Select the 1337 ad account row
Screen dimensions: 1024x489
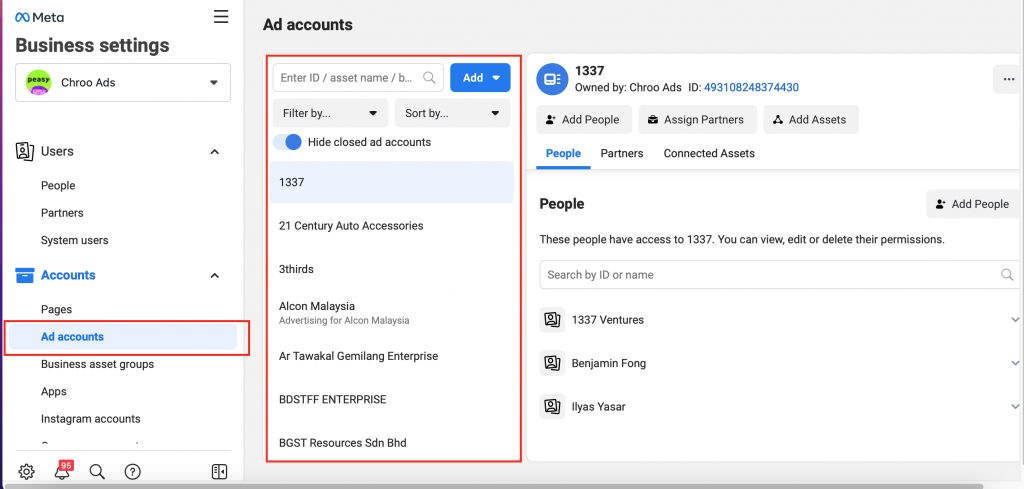[x=392, y=182]
